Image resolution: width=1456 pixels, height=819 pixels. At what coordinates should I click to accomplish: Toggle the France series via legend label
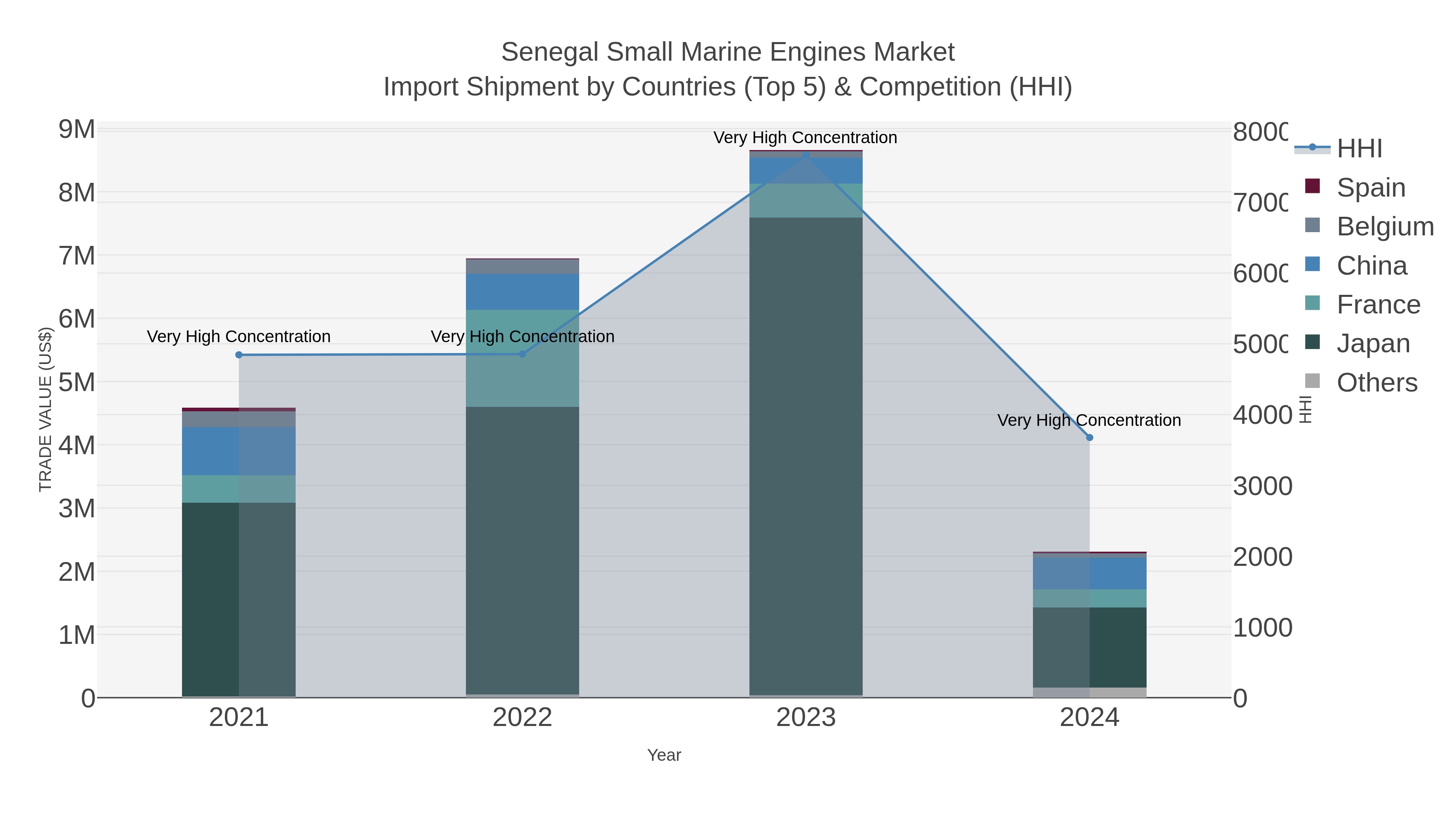click(x=1379, y=305)
